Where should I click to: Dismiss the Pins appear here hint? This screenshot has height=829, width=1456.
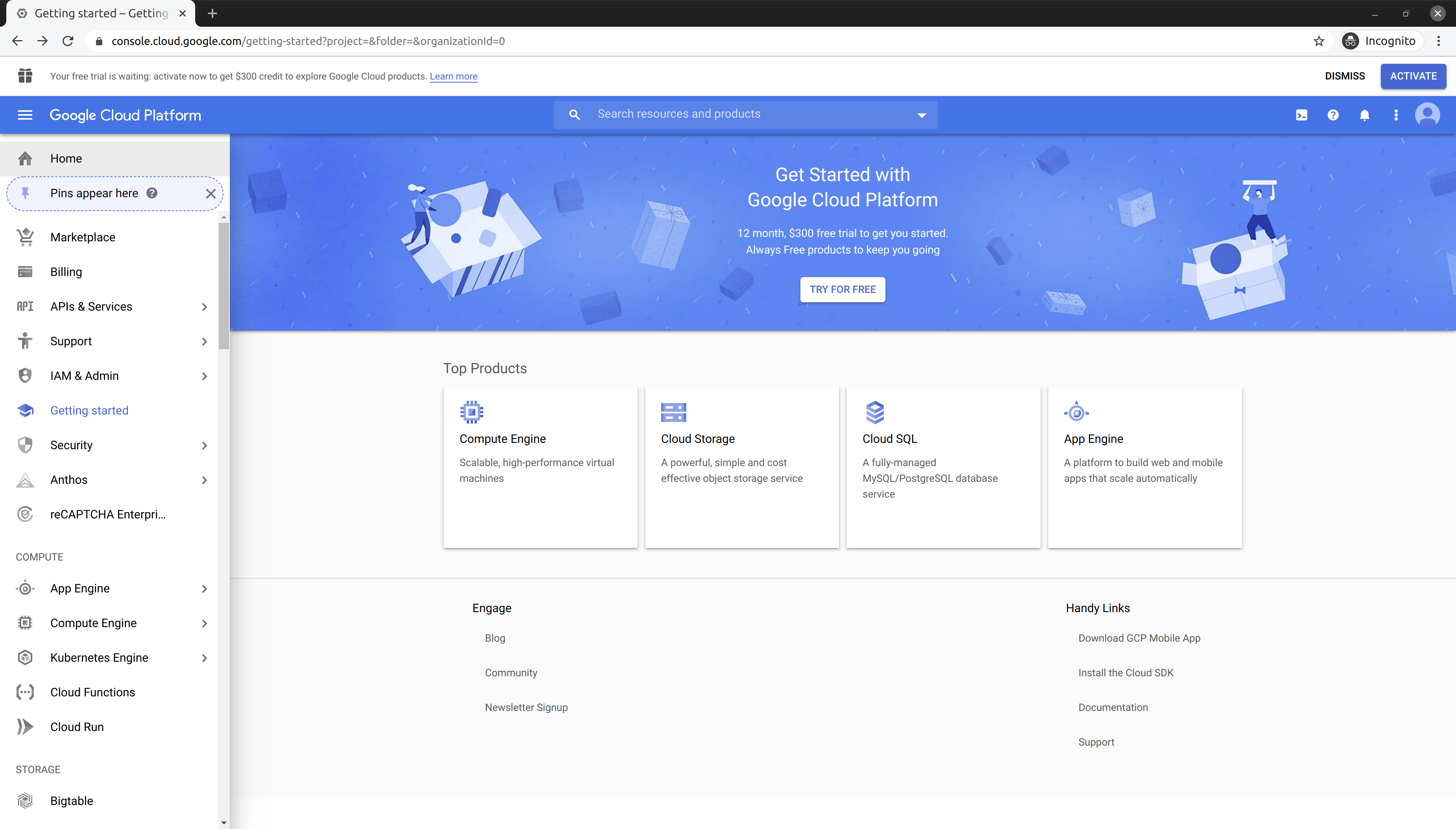(x=211, y=194)
